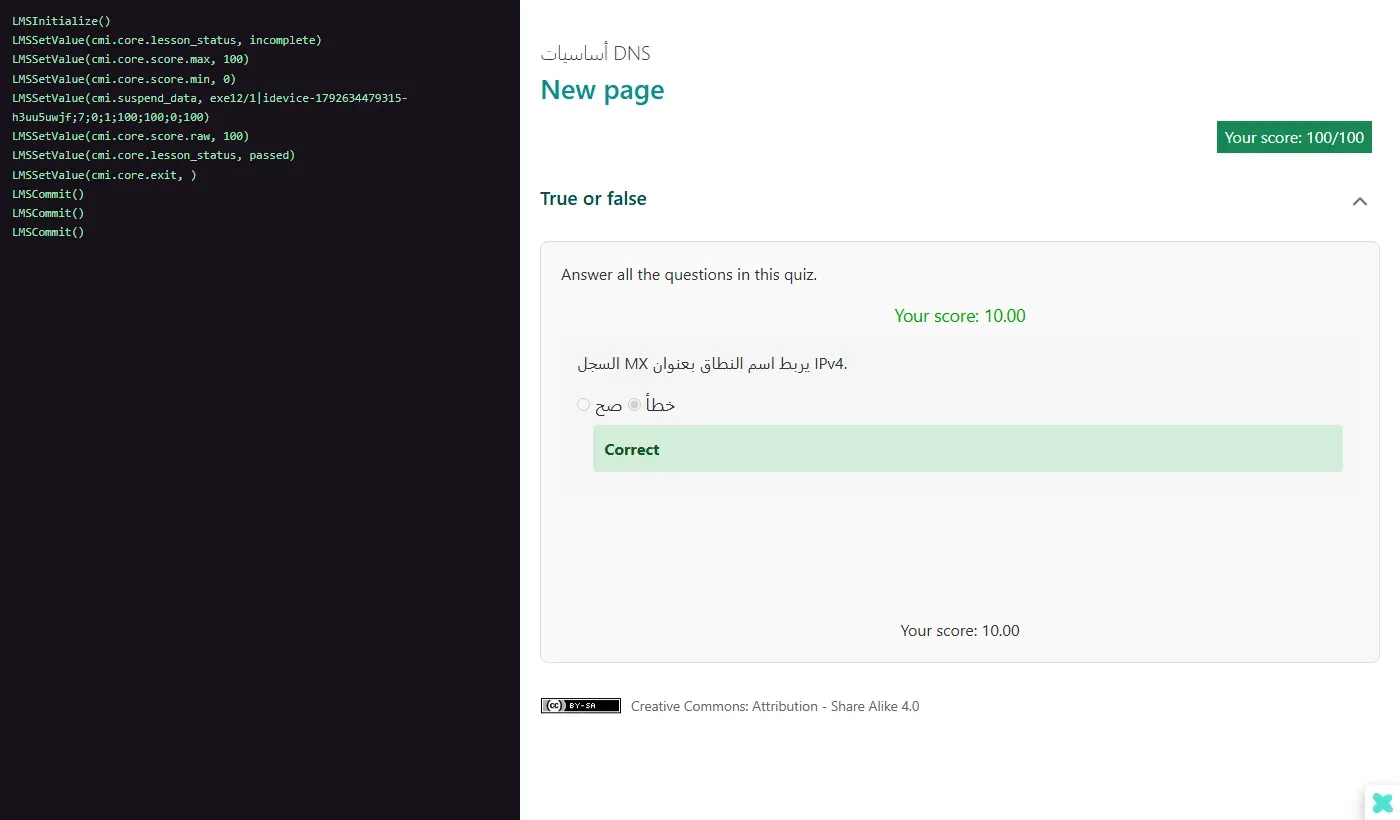1400x820 pixels.
Task: Click the cmi.core.score.raw log line
Action: 131,136
